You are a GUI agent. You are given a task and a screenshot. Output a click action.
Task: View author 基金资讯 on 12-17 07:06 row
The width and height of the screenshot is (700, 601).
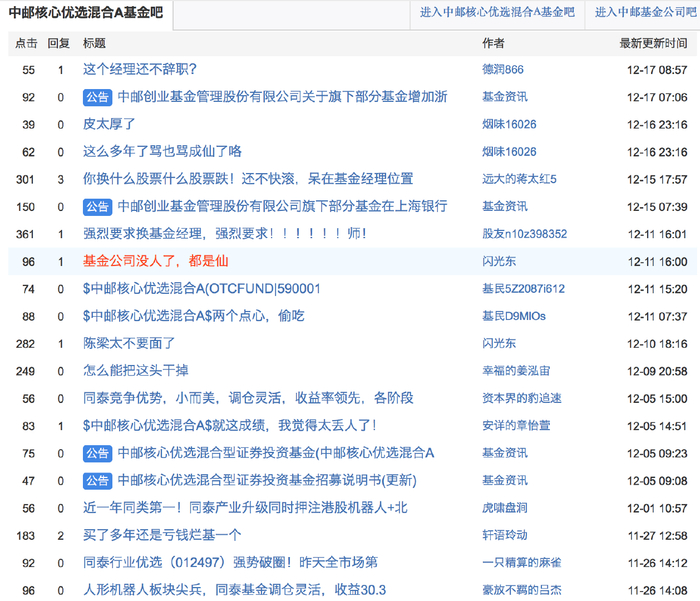tap(504, 97)
